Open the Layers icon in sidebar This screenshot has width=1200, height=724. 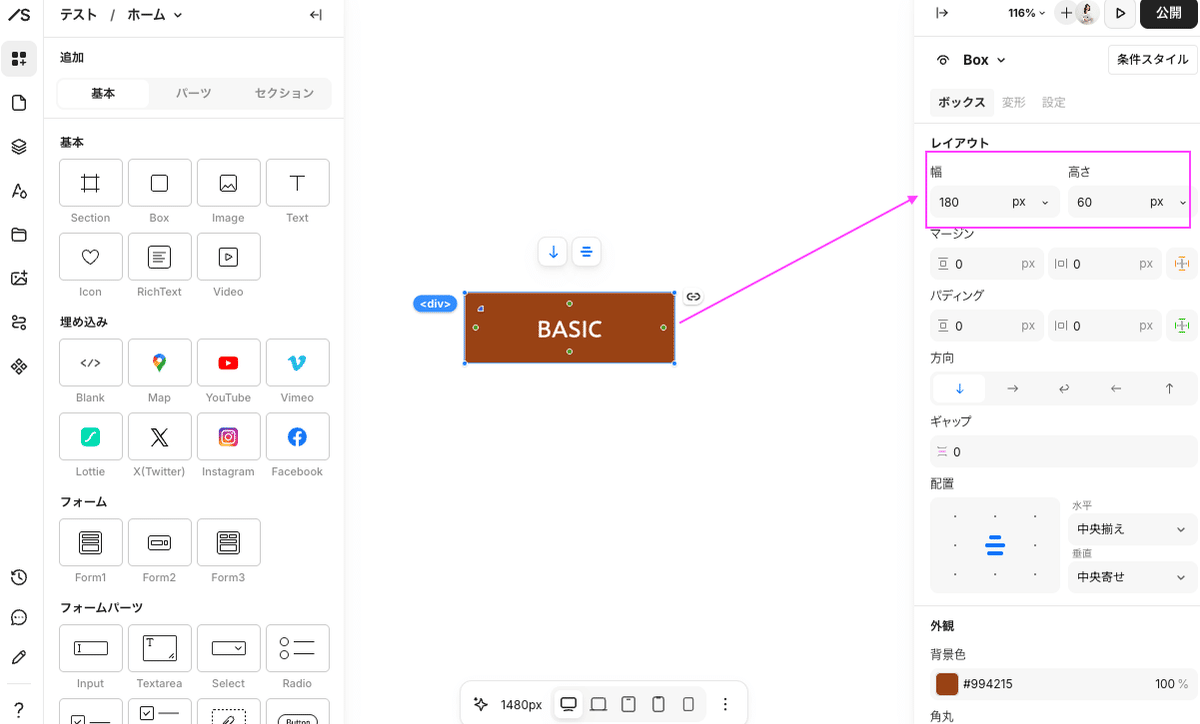tap(19, 147)
